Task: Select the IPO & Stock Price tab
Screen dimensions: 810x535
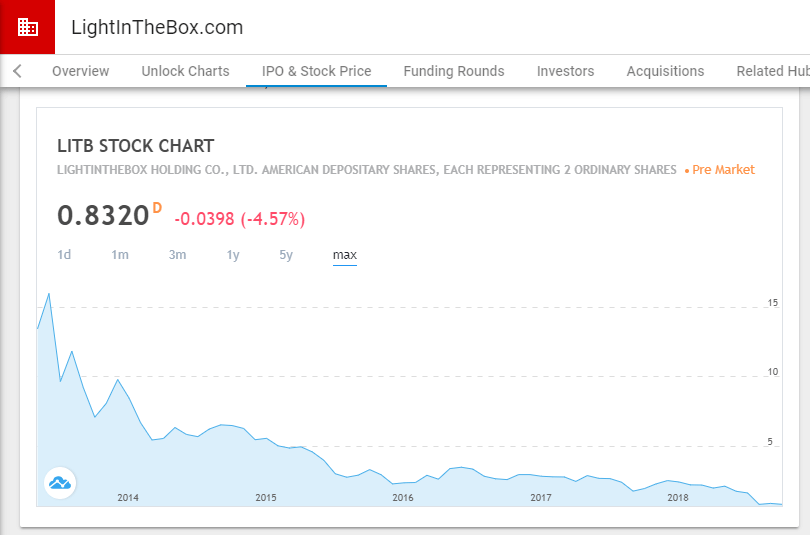Action: click(x=316, y=71)
